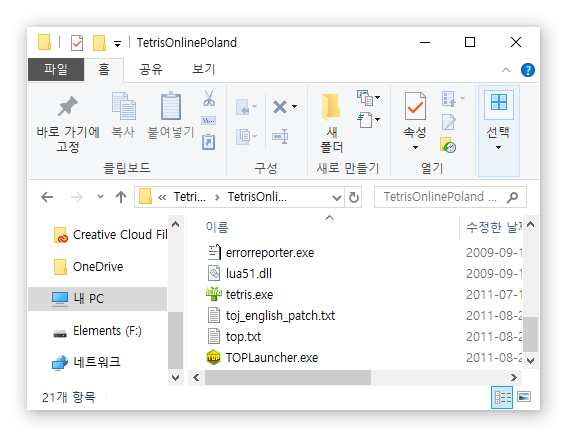Click the file list vertical scrollbar thumb
Screen dimensions: 567x437
530,334
